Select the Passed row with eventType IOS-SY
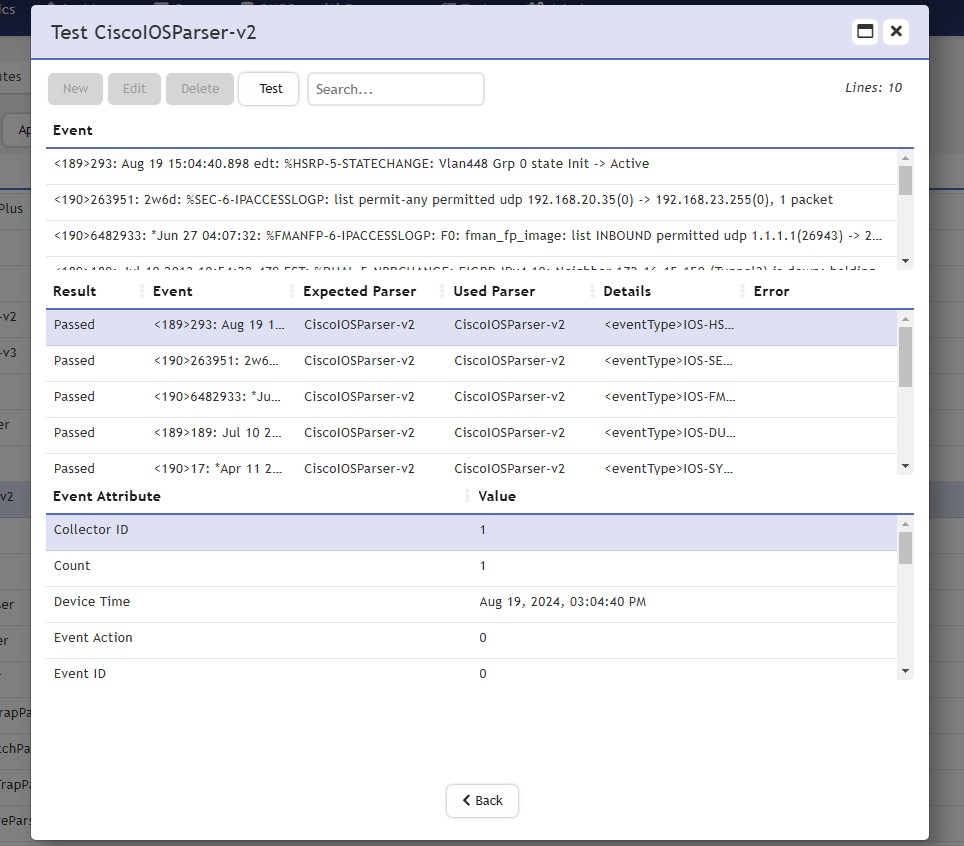The width and height of the screenshot is (964, 846). (x=470, y=466)
